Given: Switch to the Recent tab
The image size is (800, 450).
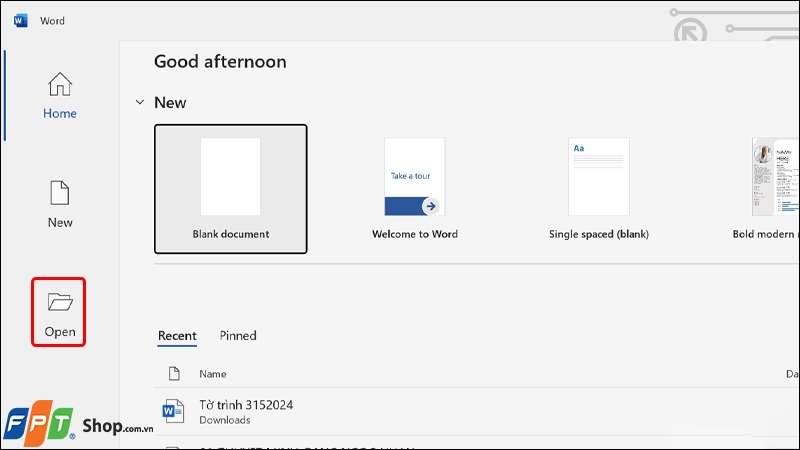Looking at the screenshot, I should [x=177, y=336].
